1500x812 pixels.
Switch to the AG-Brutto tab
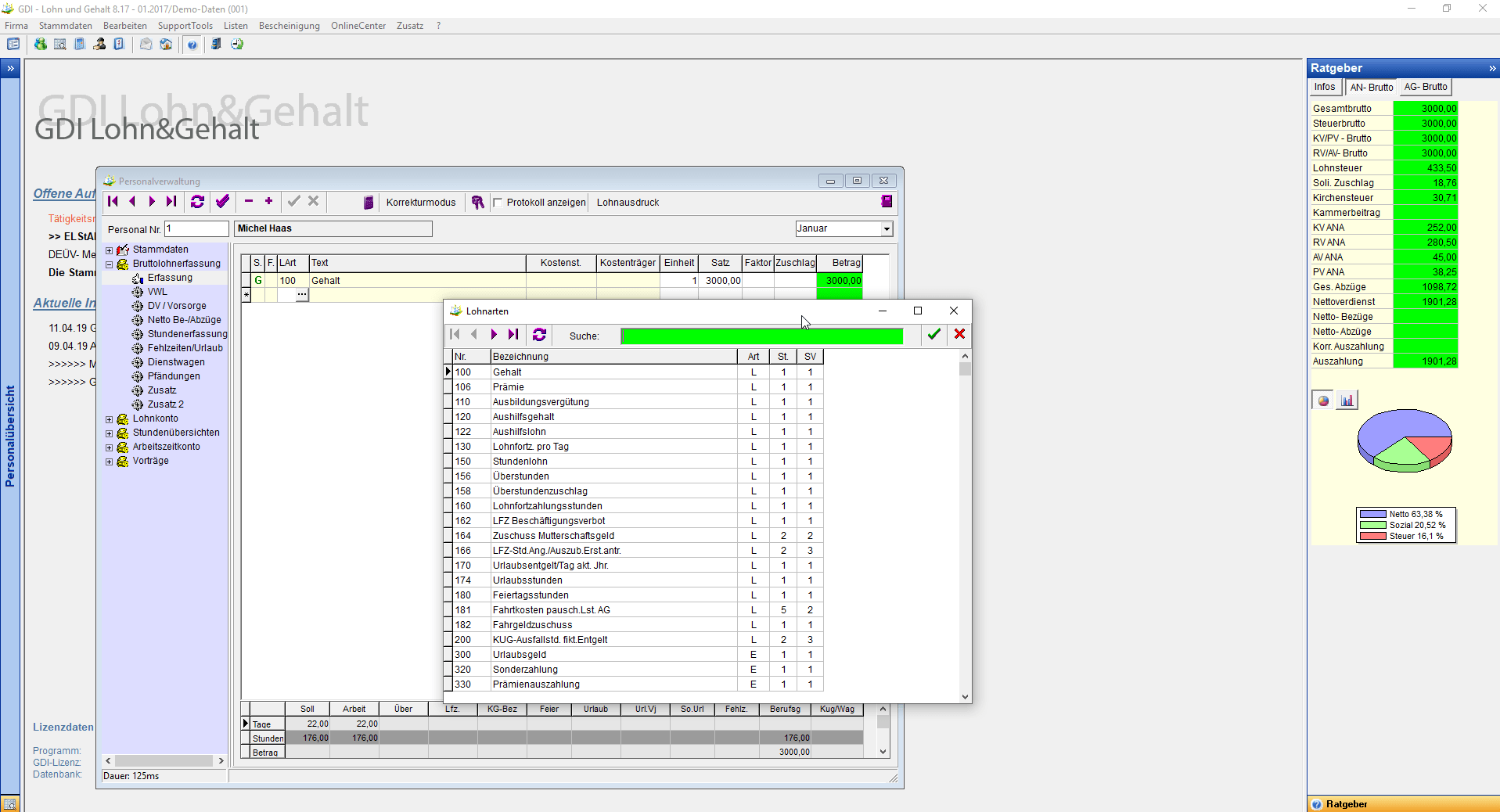pos(1425,87)
